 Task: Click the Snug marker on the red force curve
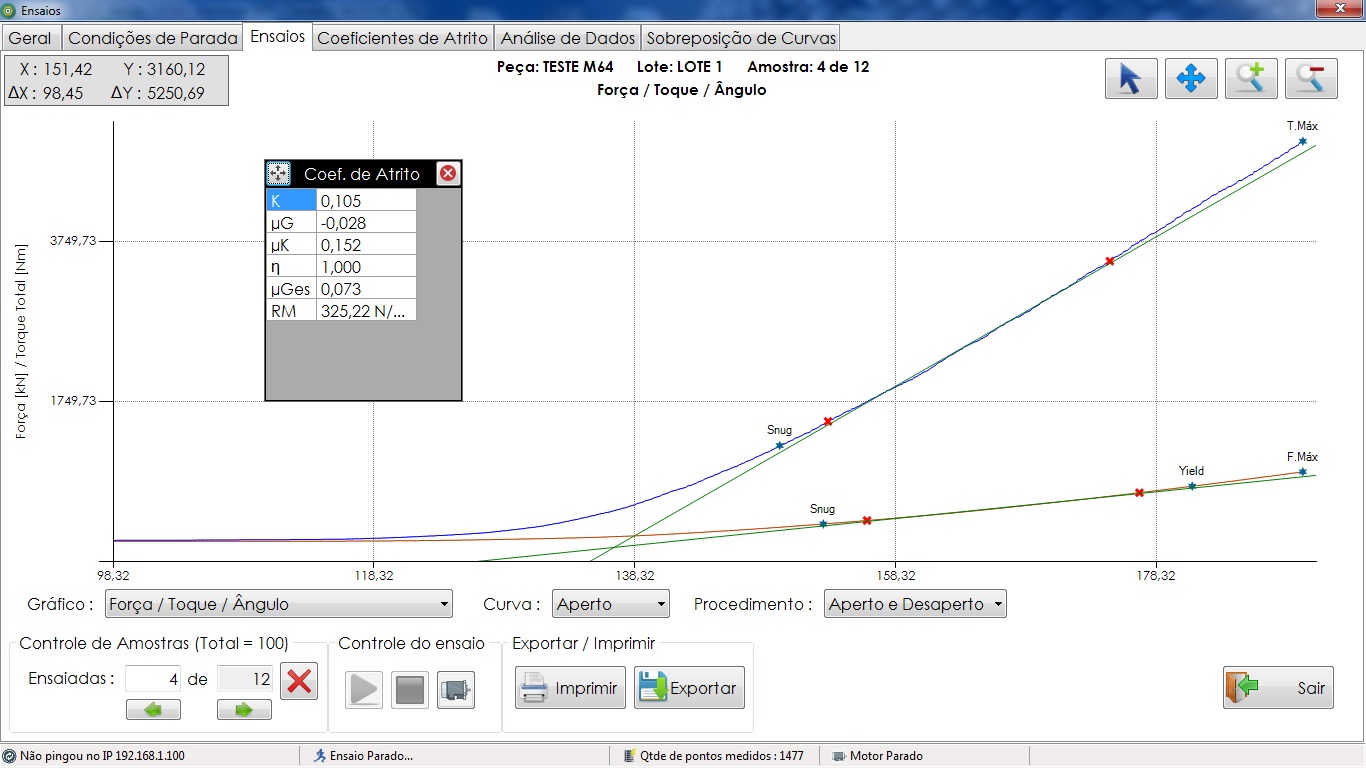point(823,524)
